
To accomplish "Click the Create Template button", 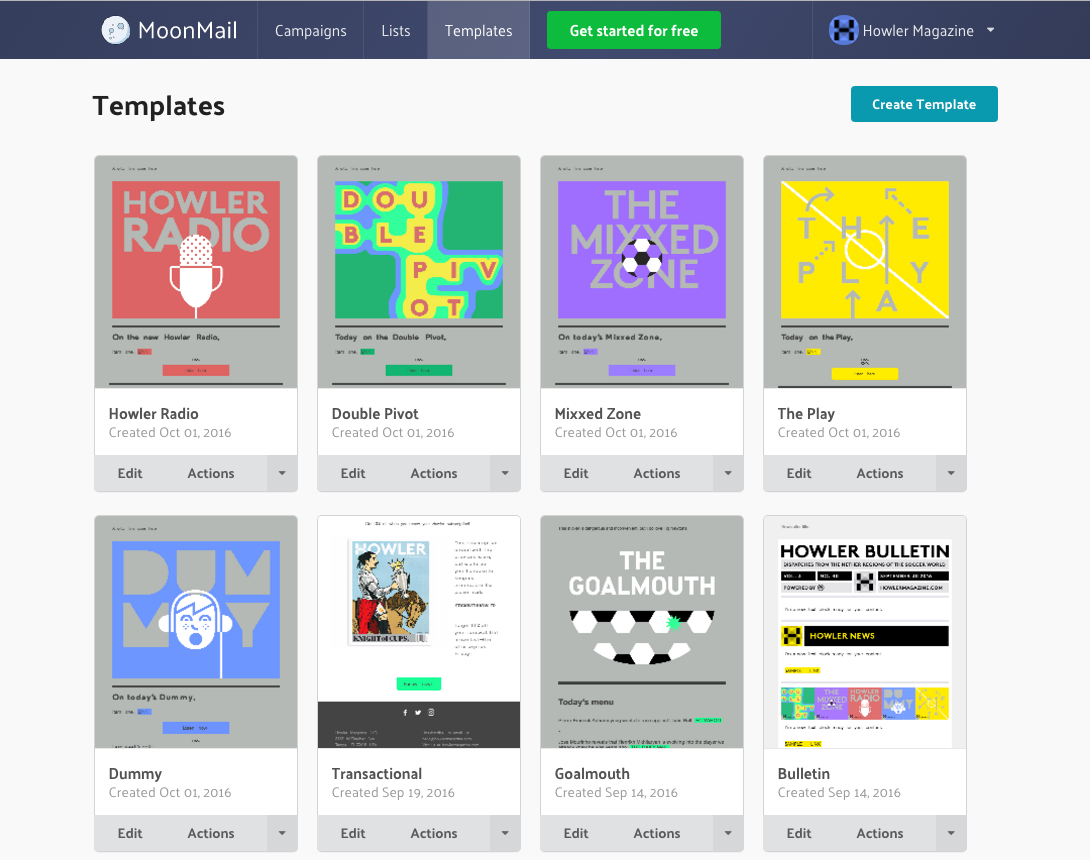I will pos(924,104).
